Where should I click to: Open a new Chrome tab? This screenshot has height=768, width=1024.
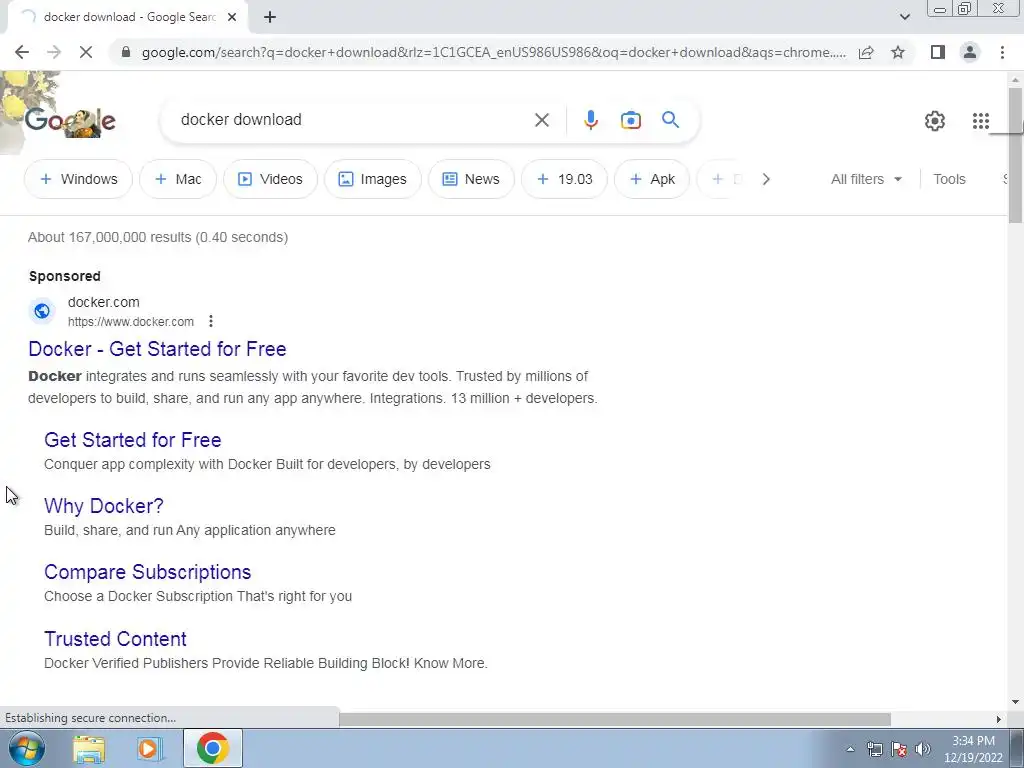pos(270,18)
